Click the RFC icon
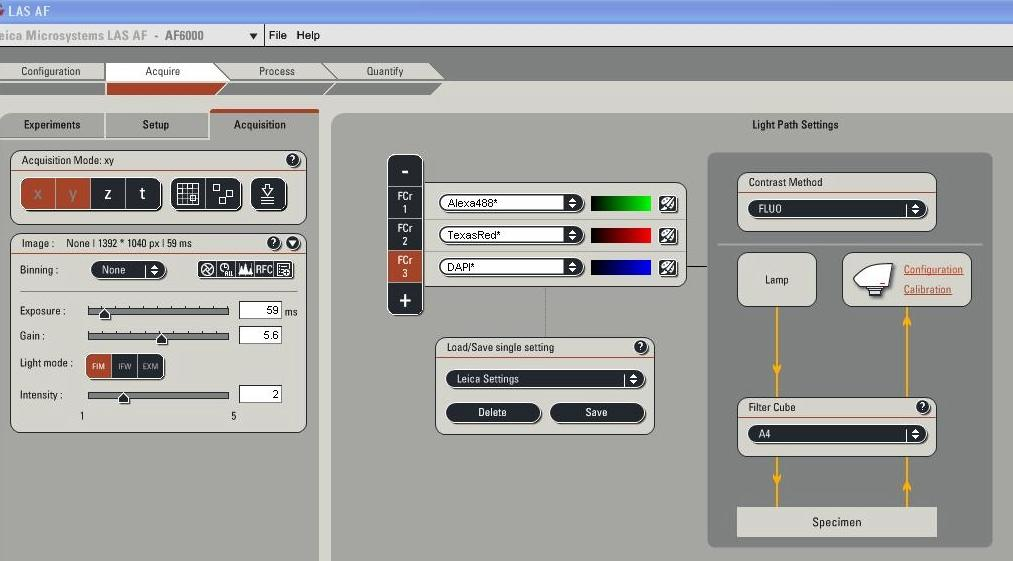 coord(264,270)
